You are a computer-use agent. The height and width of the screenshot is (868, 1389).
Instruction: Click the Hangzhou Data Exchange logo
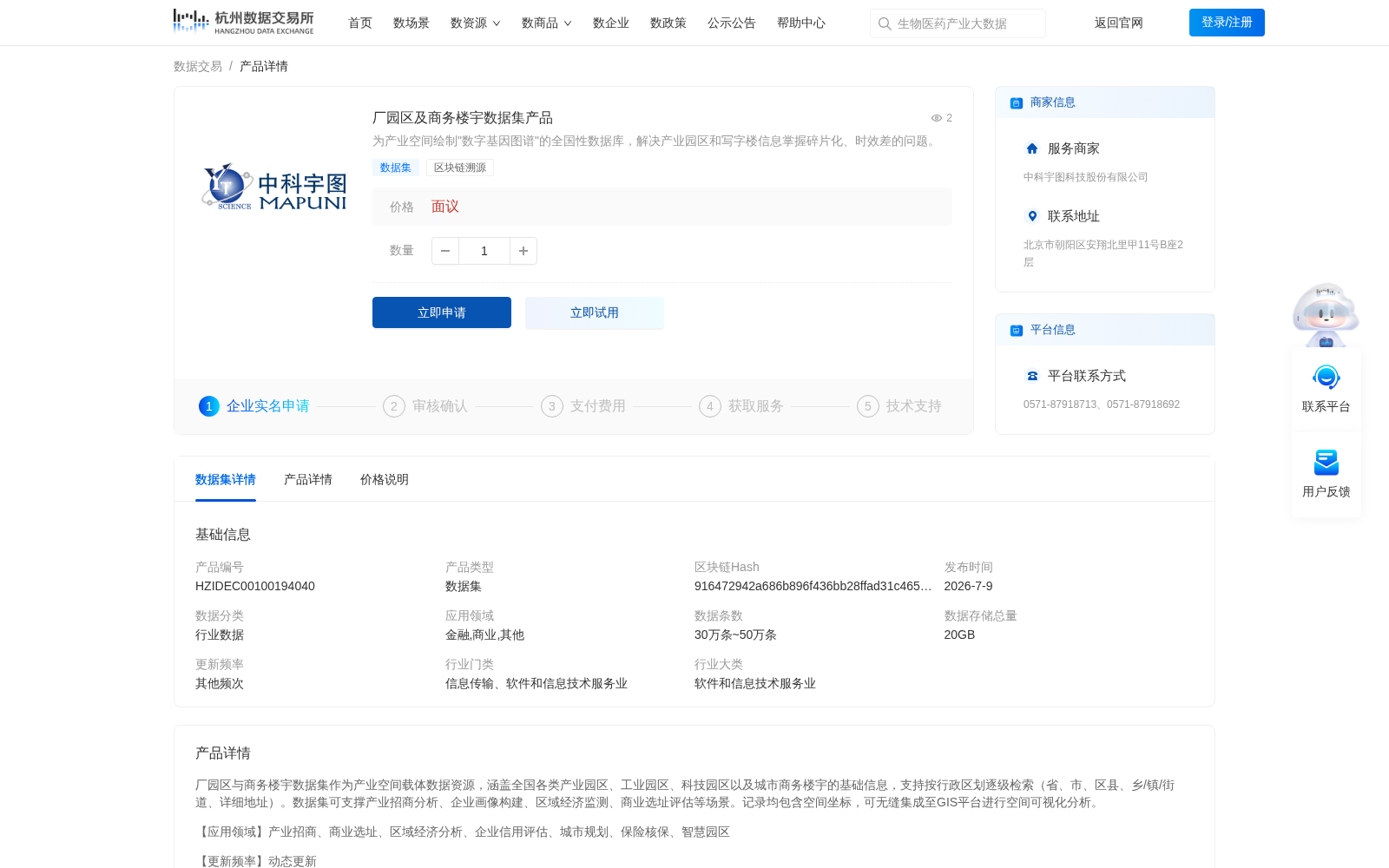point(243,22)
